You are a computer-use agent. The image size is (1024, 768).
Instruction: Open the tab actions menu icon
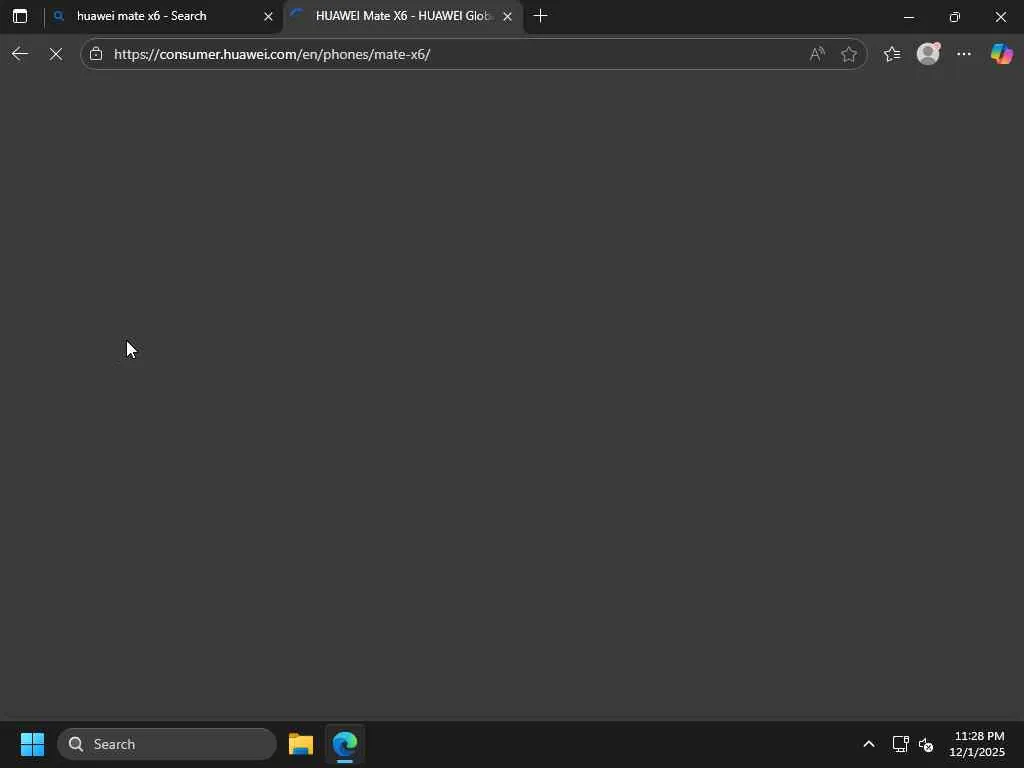(20, 16)
